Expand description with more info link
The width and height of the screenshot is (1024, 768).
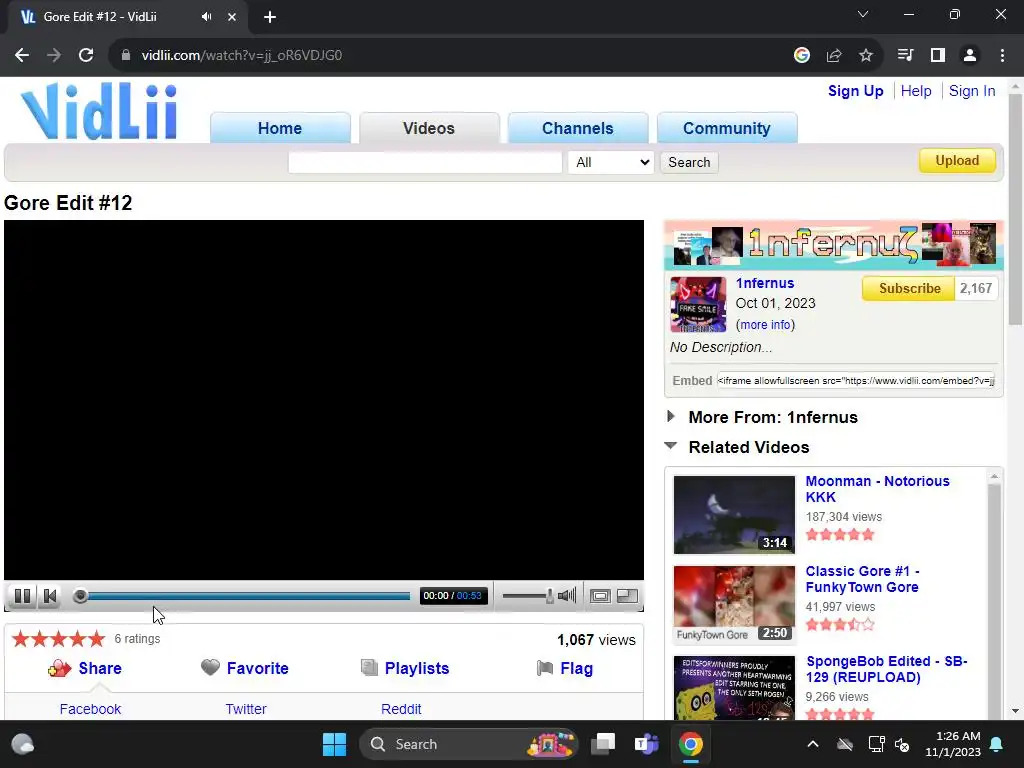tap(765, 325)
